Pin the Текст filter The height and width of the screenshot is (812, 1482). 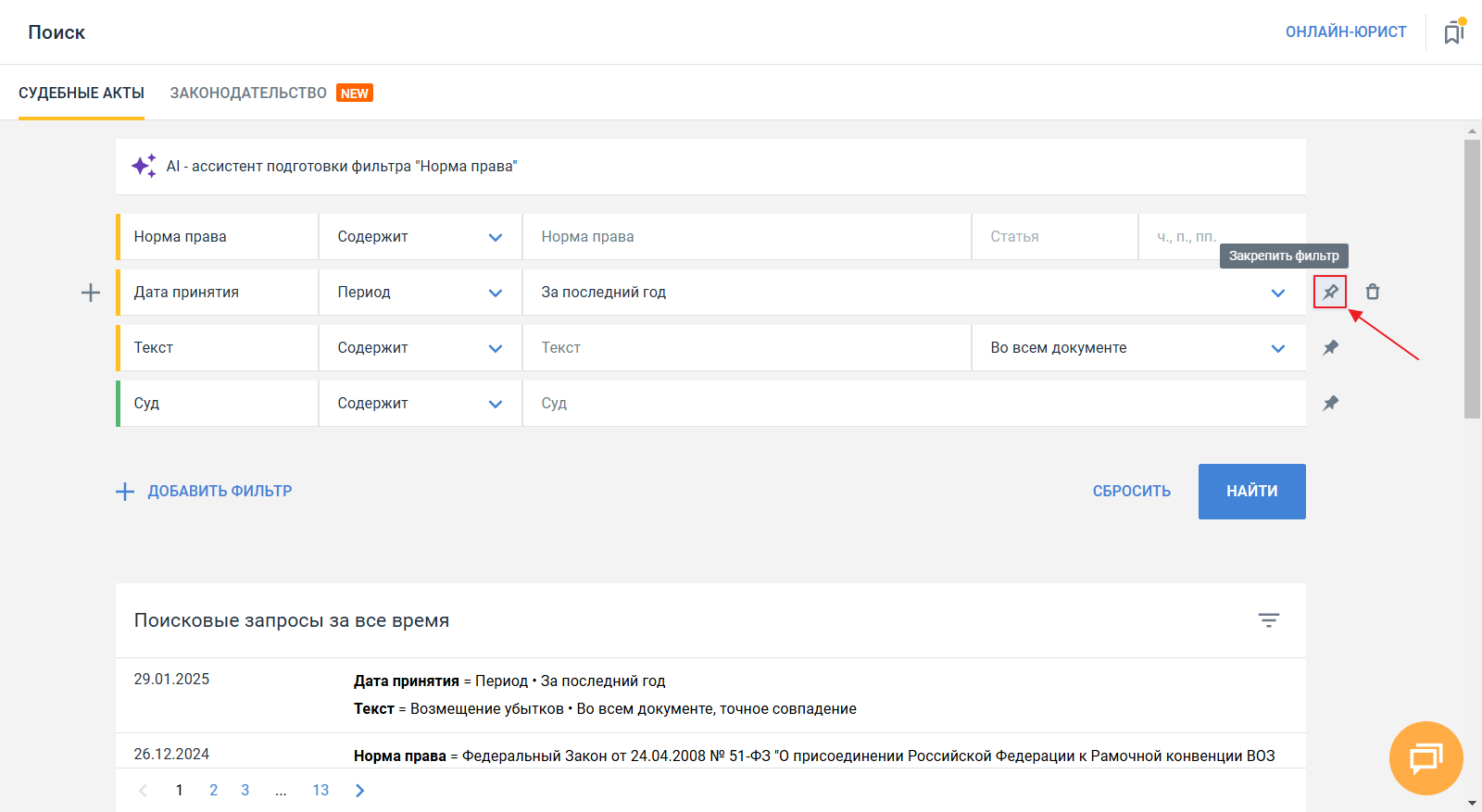[x=1330, y=347]
